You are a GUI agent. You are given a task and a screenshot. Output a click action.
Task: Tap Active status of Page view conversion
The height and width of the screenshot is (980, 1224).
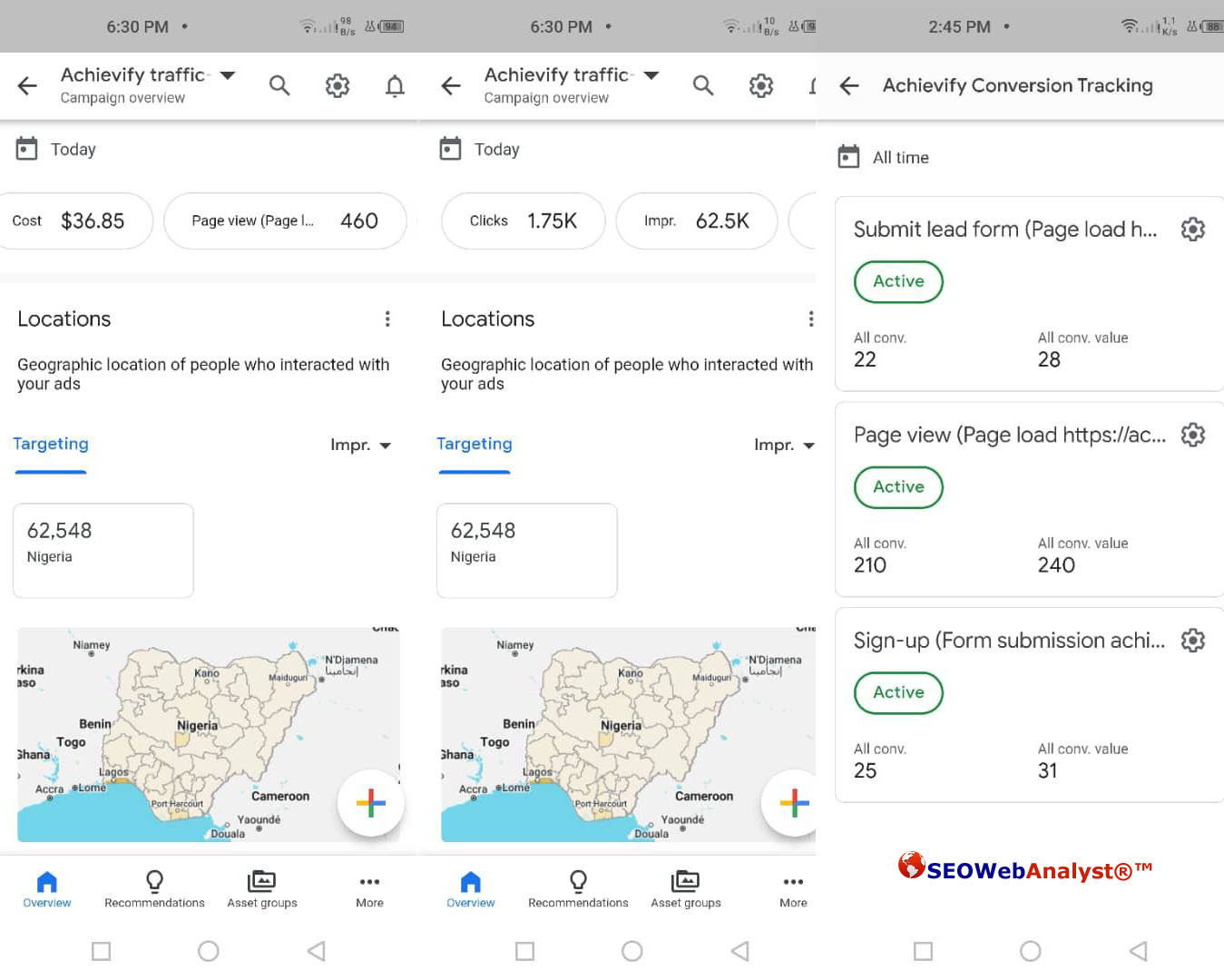click(898, 487)
